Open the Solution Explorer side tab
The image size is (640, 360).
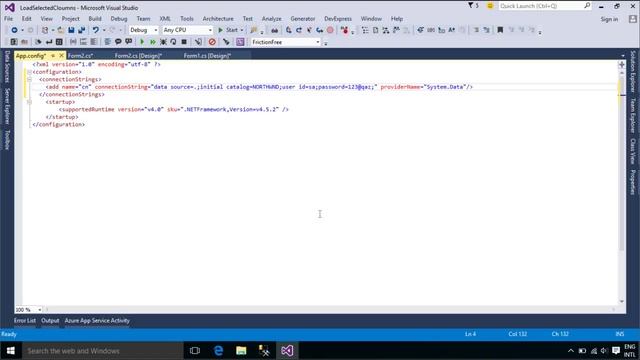633,71
